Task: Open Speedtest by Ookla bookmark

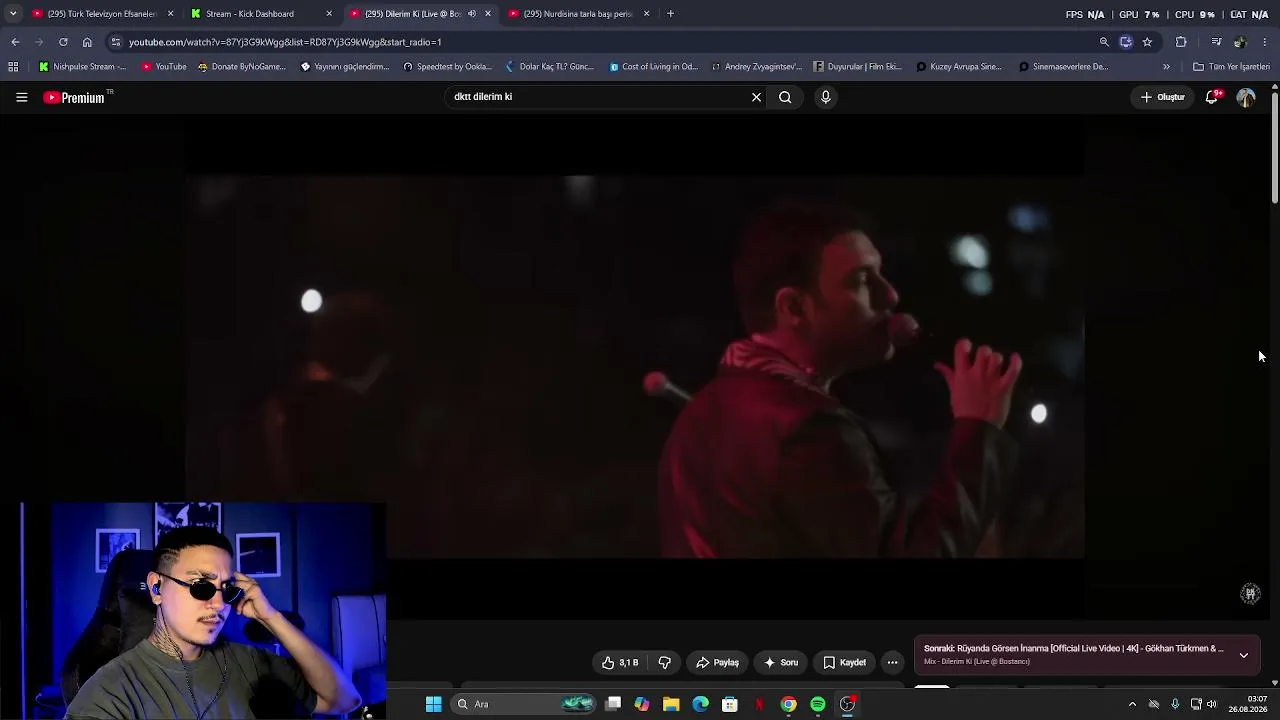Action: click(447, 67)
